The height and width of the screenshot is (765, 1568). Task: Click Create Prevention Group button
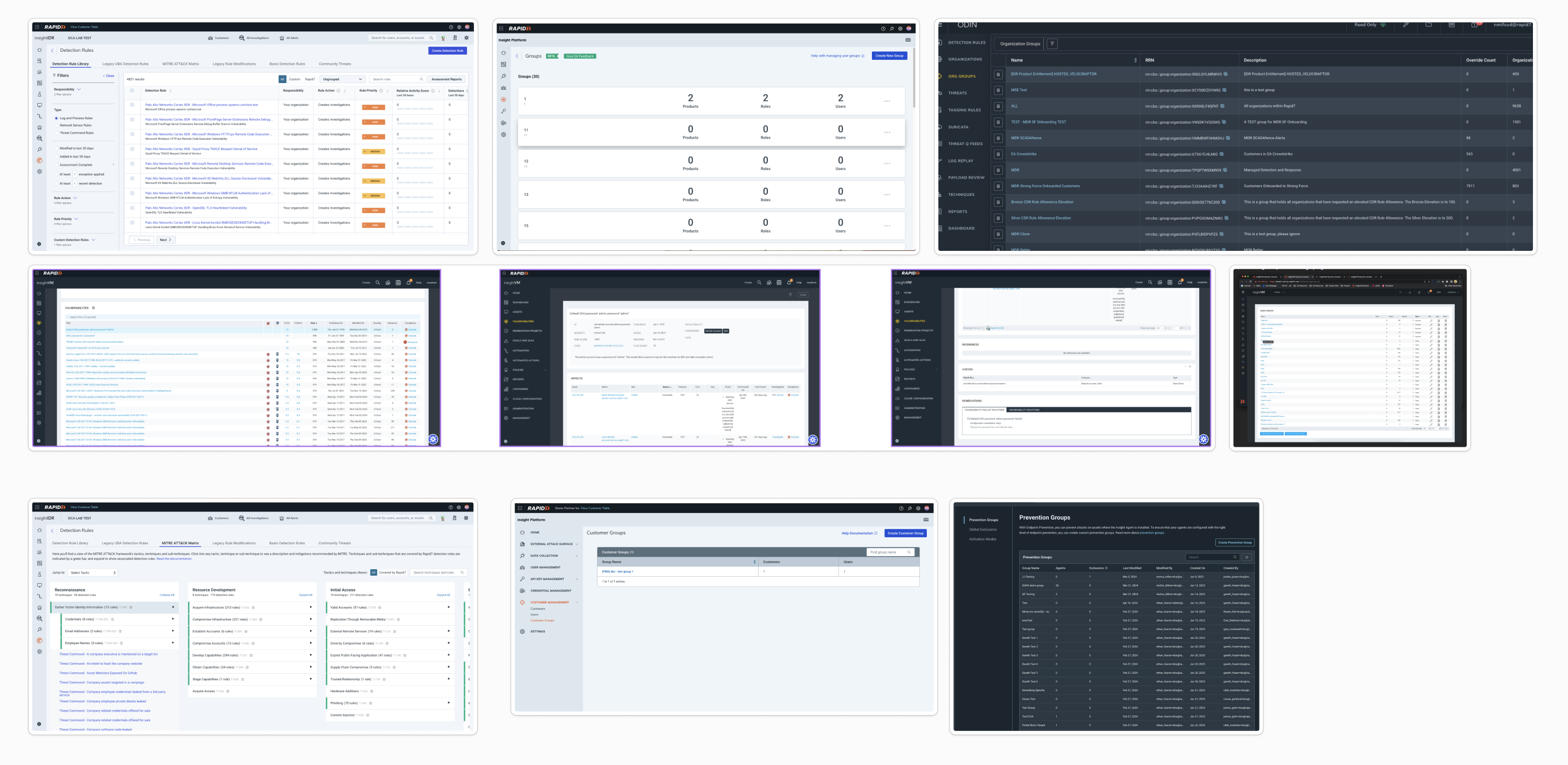click(1235, 542)
